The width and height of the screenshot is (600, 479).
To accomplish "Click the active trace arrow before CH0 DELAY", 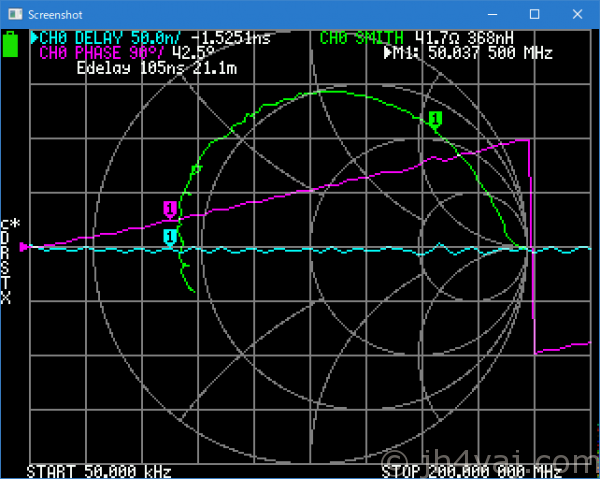I will click(x=34, y=38).
